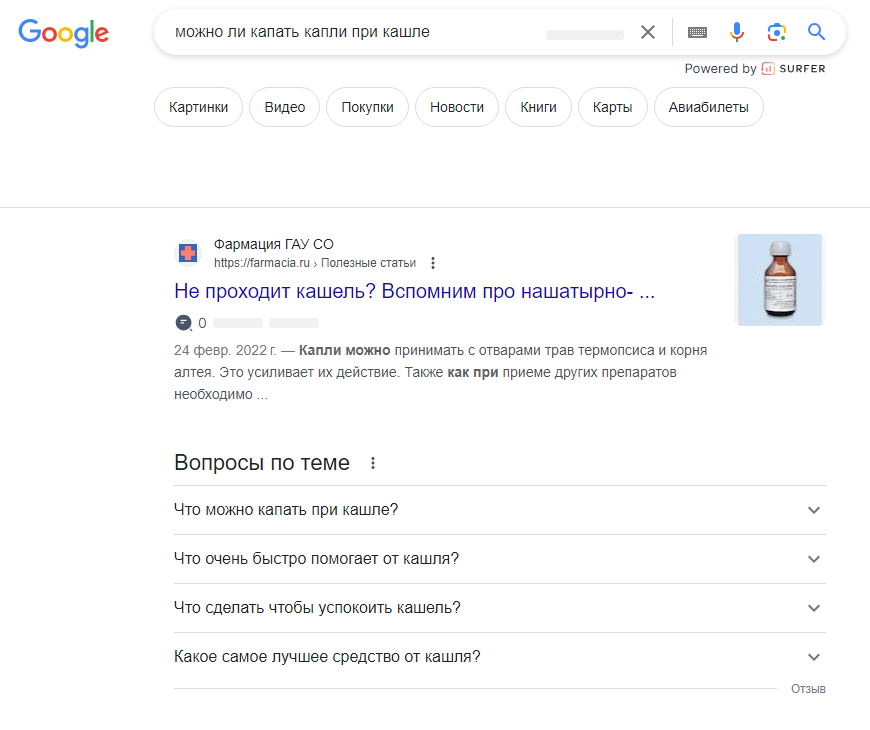870x730 pixels.
Task: Open the medicine bottle thumbnail image
Action: tap(779, 279)
